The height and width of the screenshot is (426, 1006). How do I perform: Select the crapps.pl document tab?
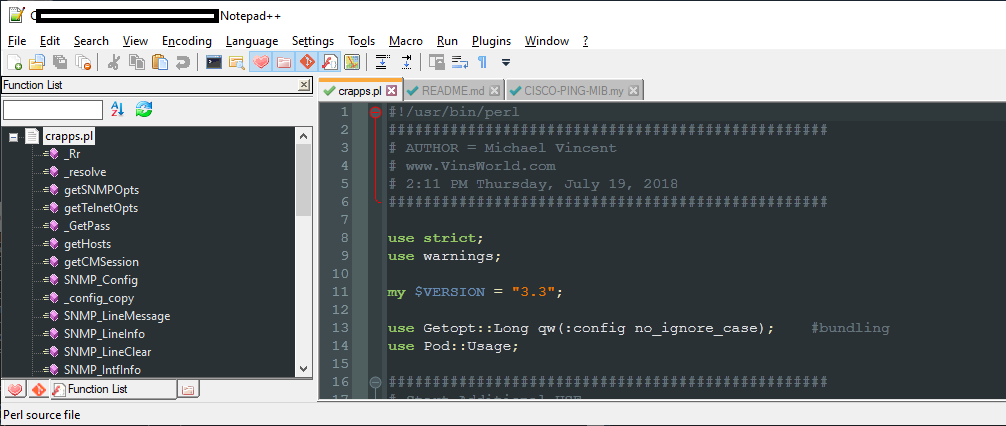360,91
